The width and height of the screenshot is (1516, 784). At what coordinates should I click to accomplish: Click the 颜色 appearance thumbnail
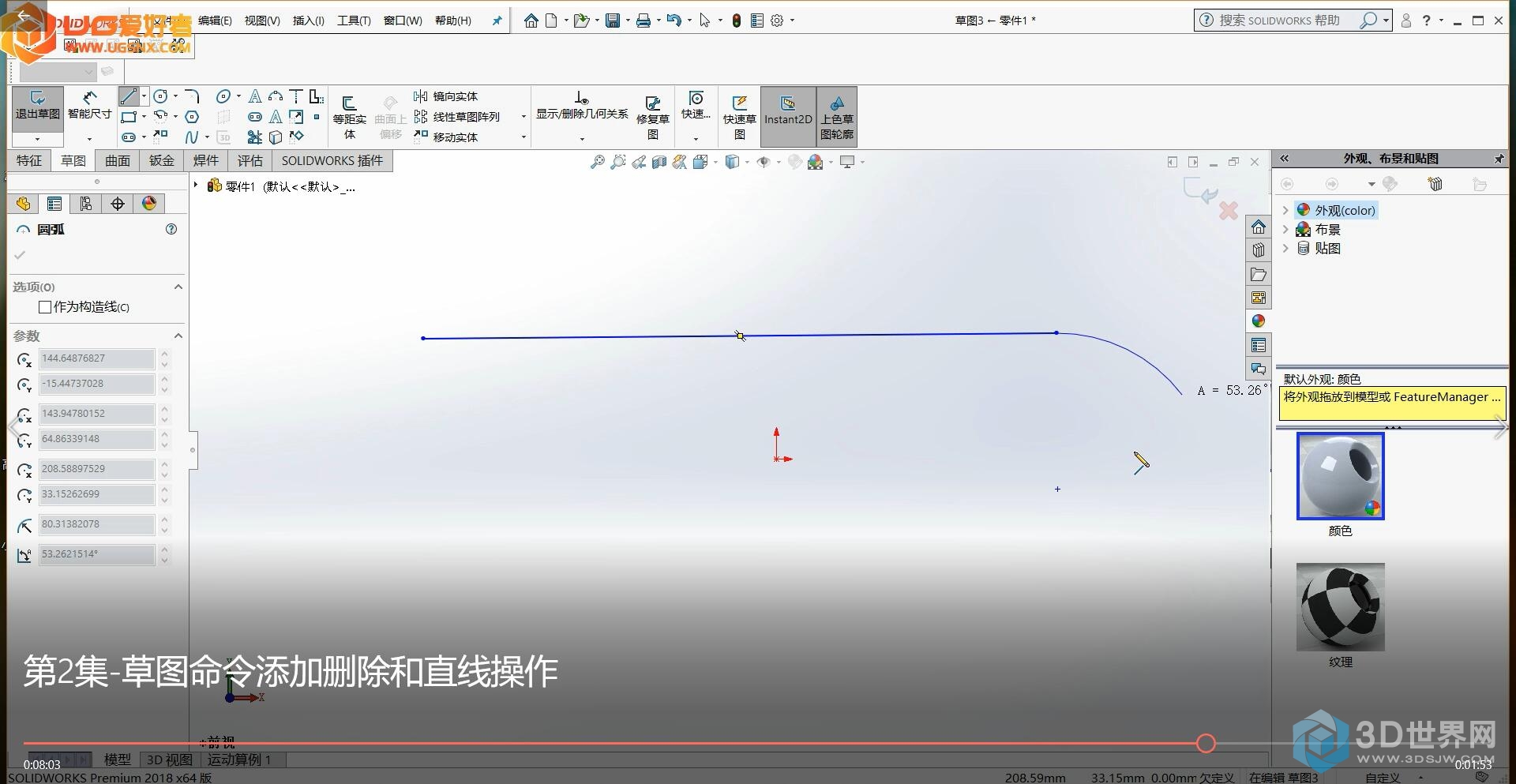point(1340,476)
